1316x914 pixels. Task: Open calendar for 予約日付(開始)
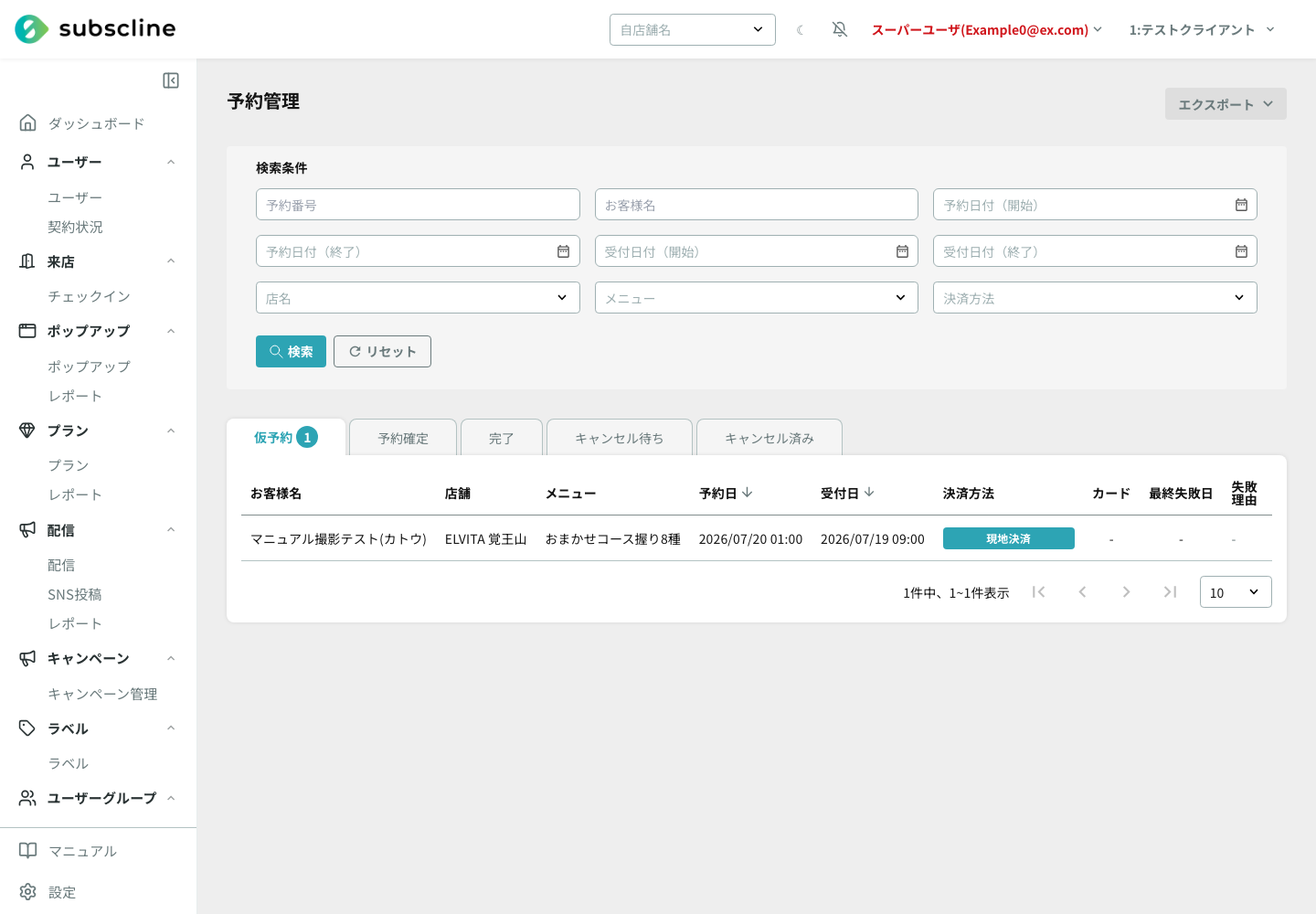click(1241, 205)
